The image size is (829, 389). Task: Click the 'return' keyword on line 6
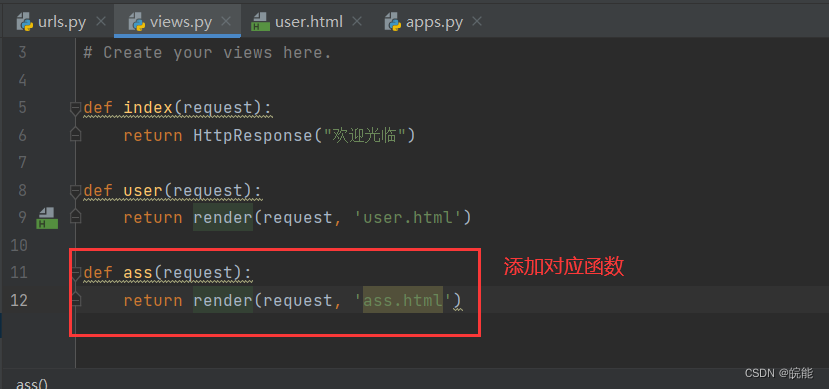coord(153,135)
